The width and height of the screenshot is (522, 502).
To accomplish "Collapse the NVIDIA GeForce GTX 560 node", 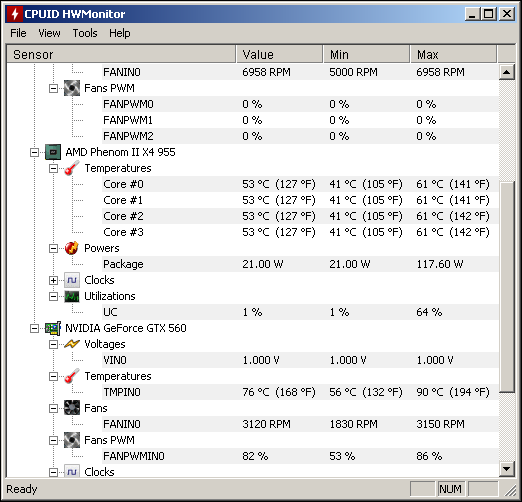I will point(34,329).
